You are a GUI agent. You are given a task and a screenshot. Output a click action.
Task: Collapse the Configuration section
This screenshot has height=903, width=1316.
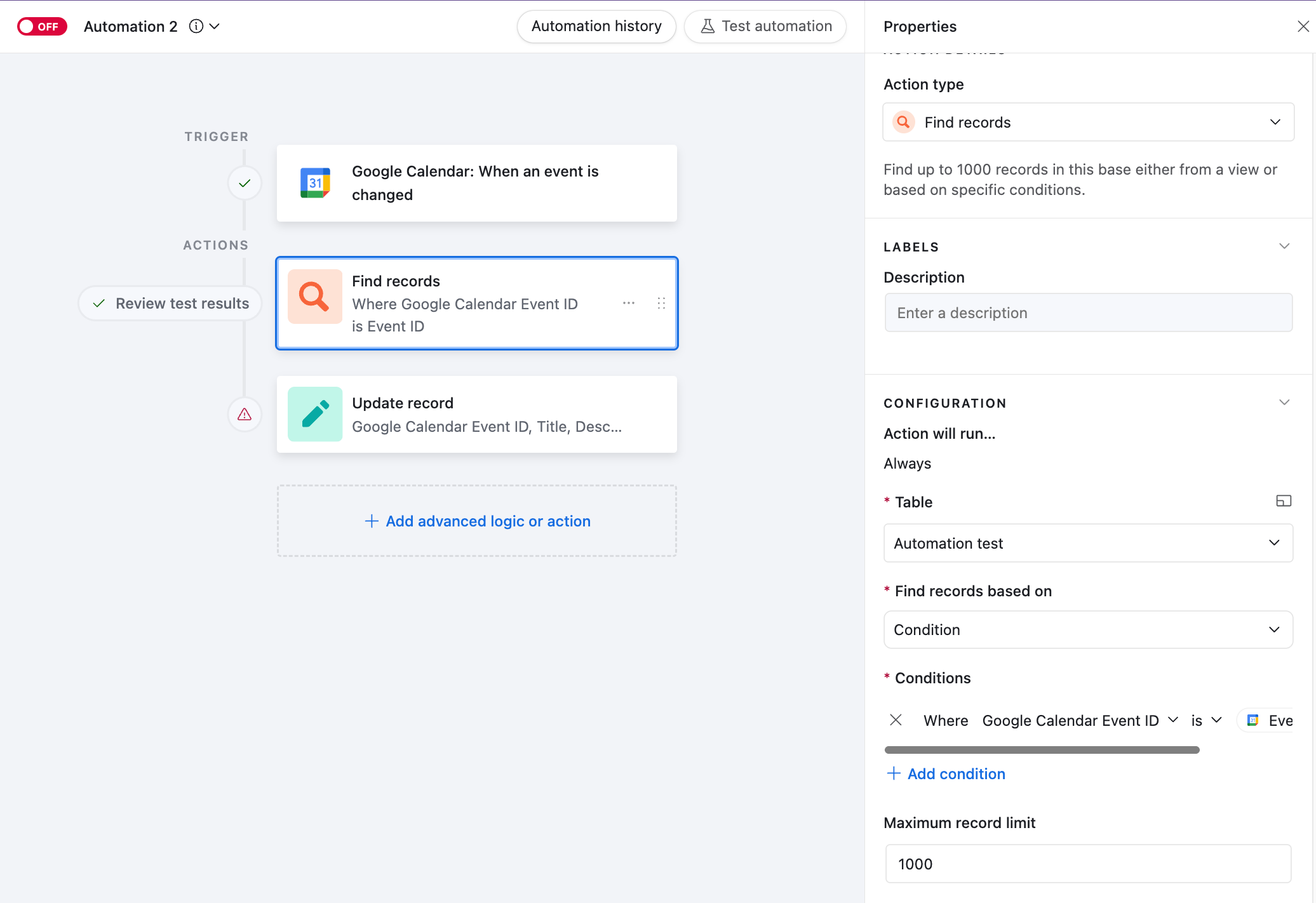(1284, 403)
